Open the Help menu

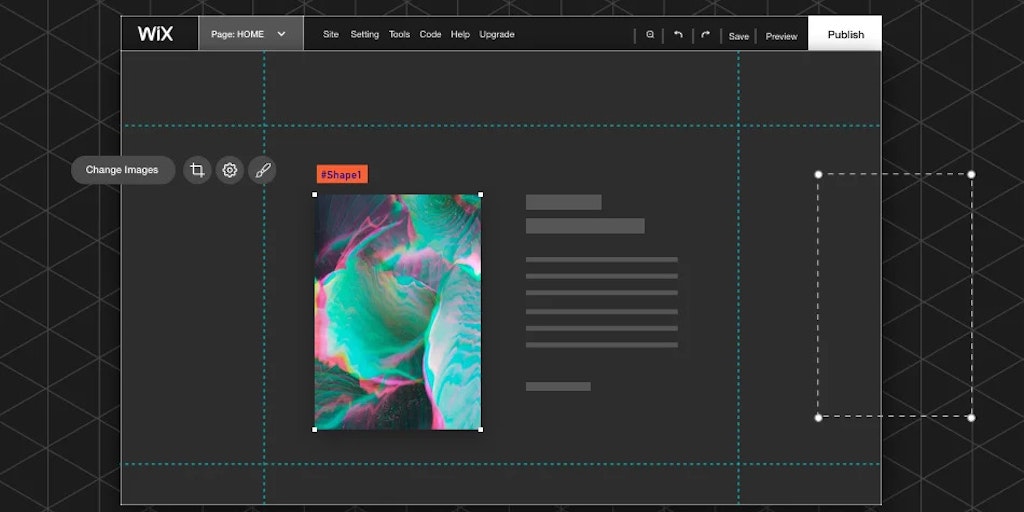[x=460, y=35]
